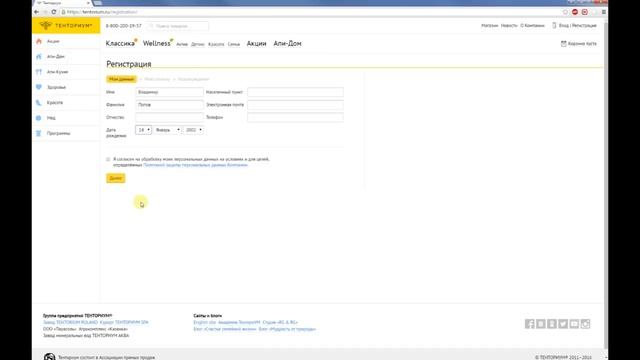Open the birth day dropdown
This screenshot has height=360, width=640.
[143, 130]
